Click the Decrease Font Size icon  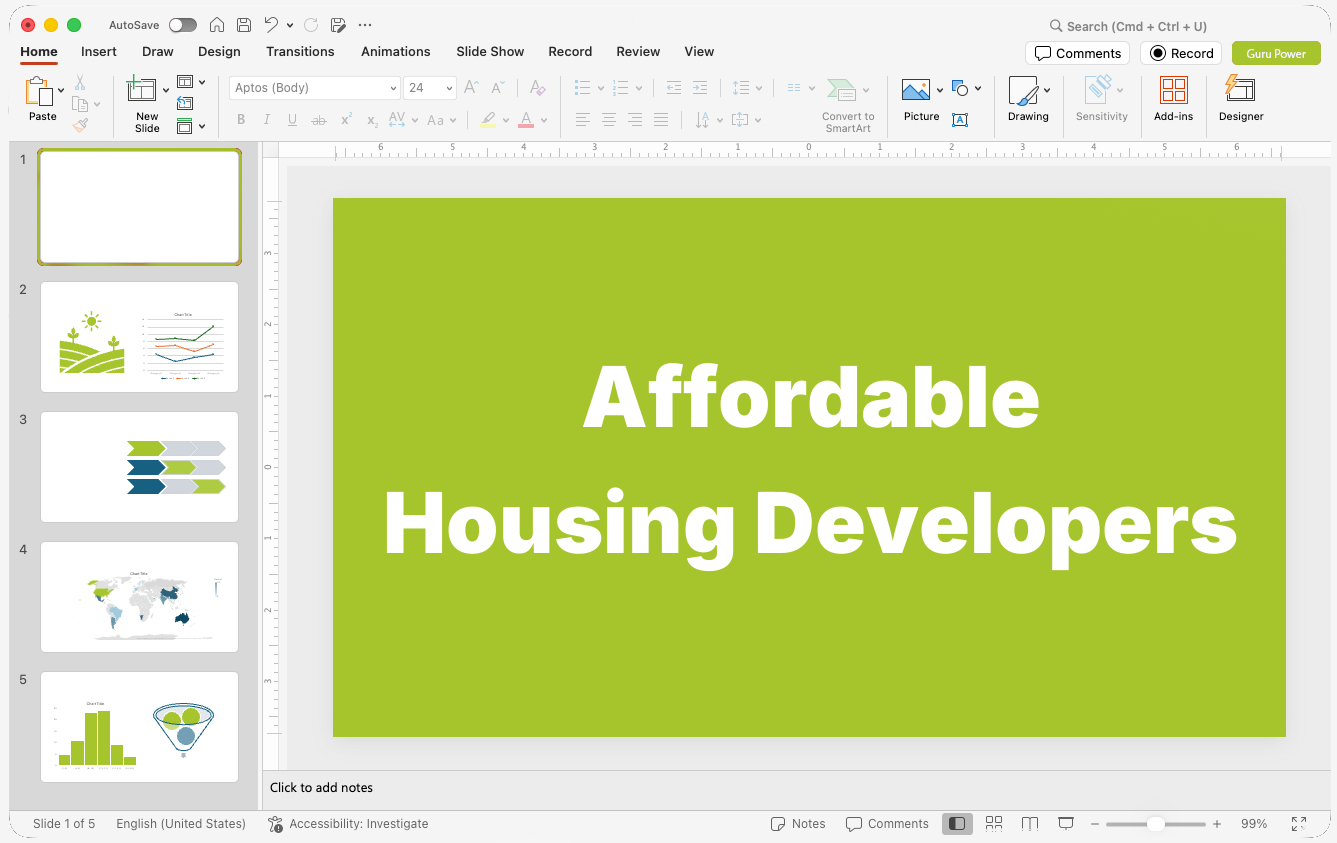498,88
